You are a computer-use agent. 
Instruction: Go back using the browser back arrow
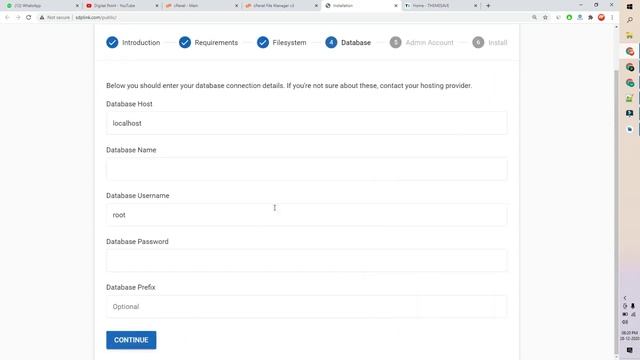click(x=7, y=18)
